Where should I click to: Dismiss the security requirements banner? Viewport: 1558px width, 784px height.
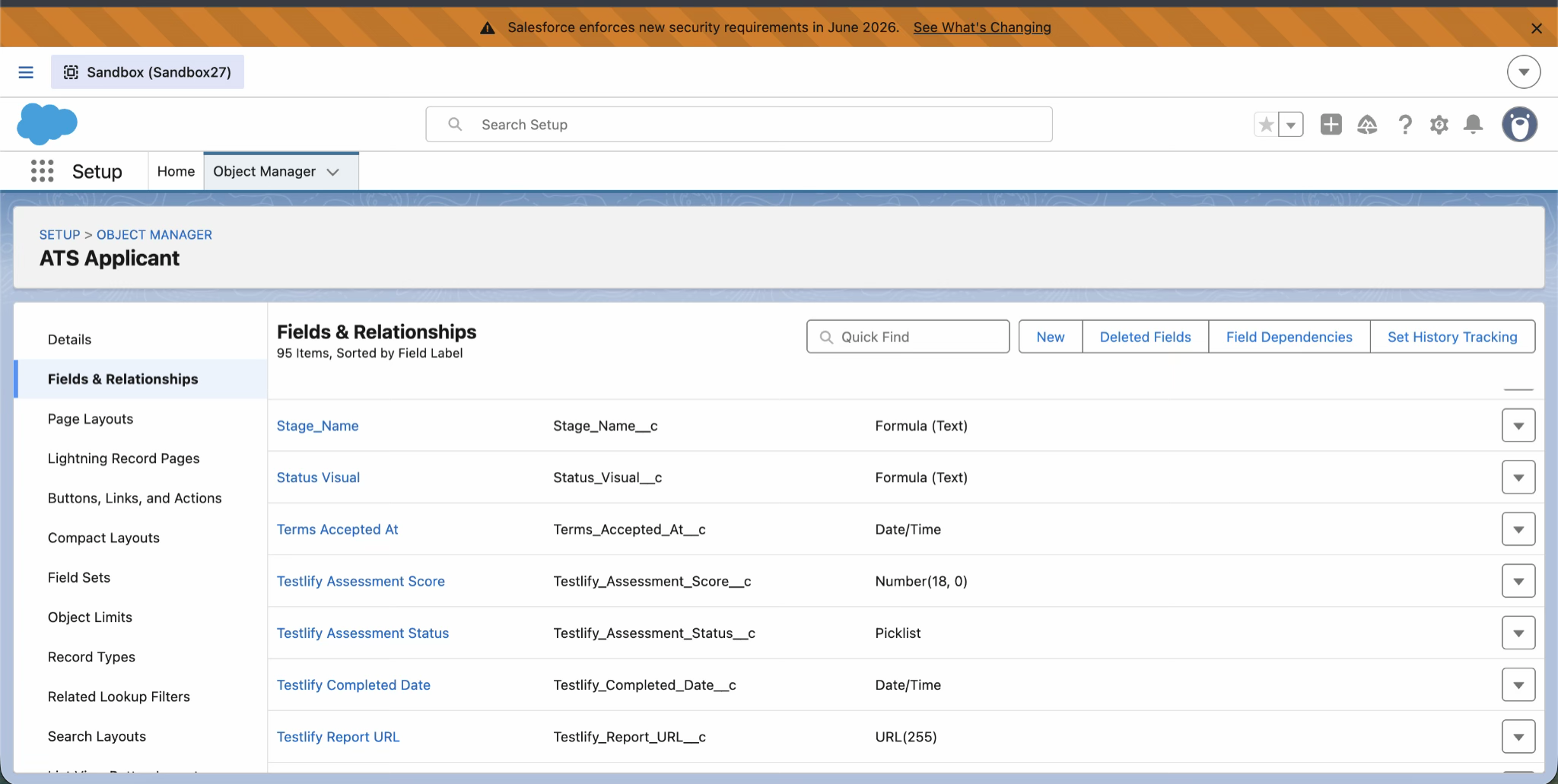[x=1537, y=28]
